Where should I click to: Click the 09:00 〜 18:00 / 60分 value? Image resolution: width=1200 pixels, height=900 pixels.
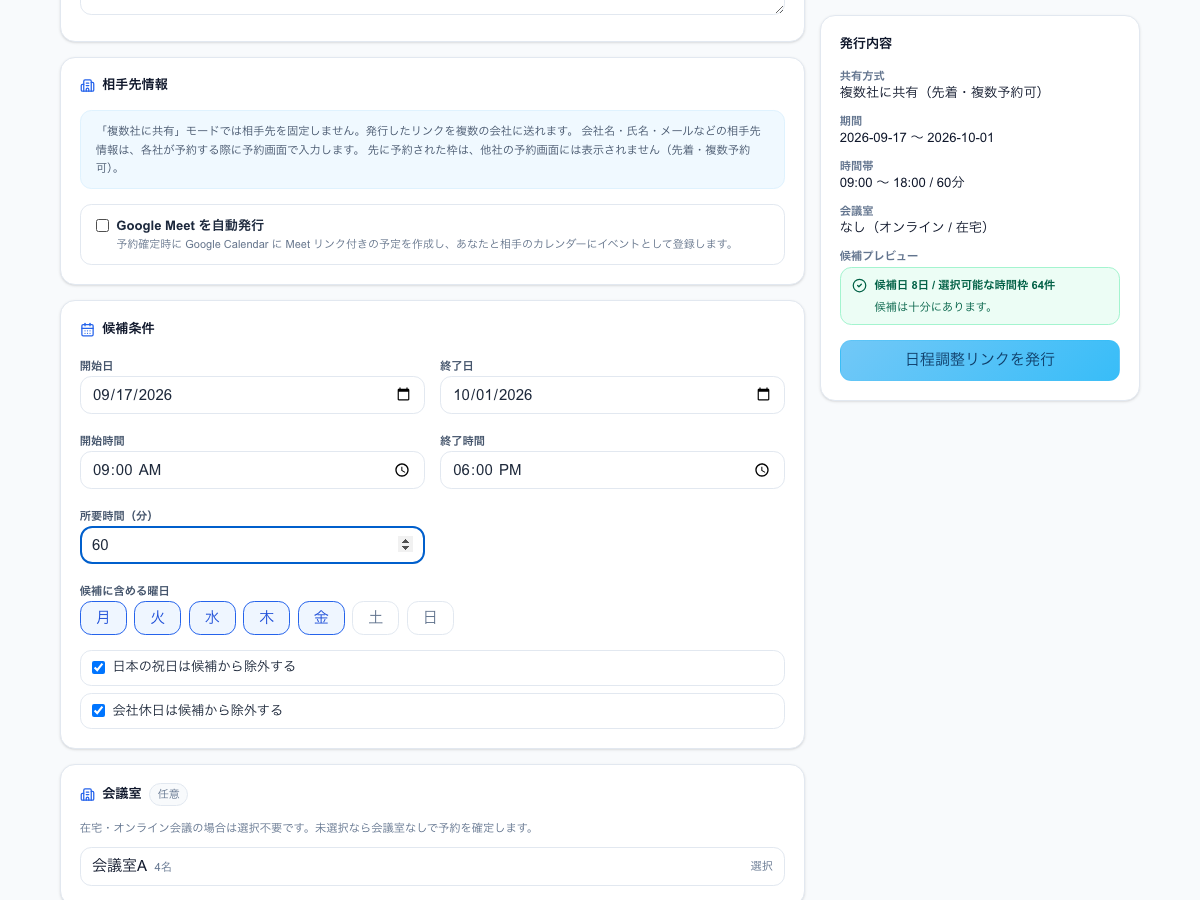902,183
